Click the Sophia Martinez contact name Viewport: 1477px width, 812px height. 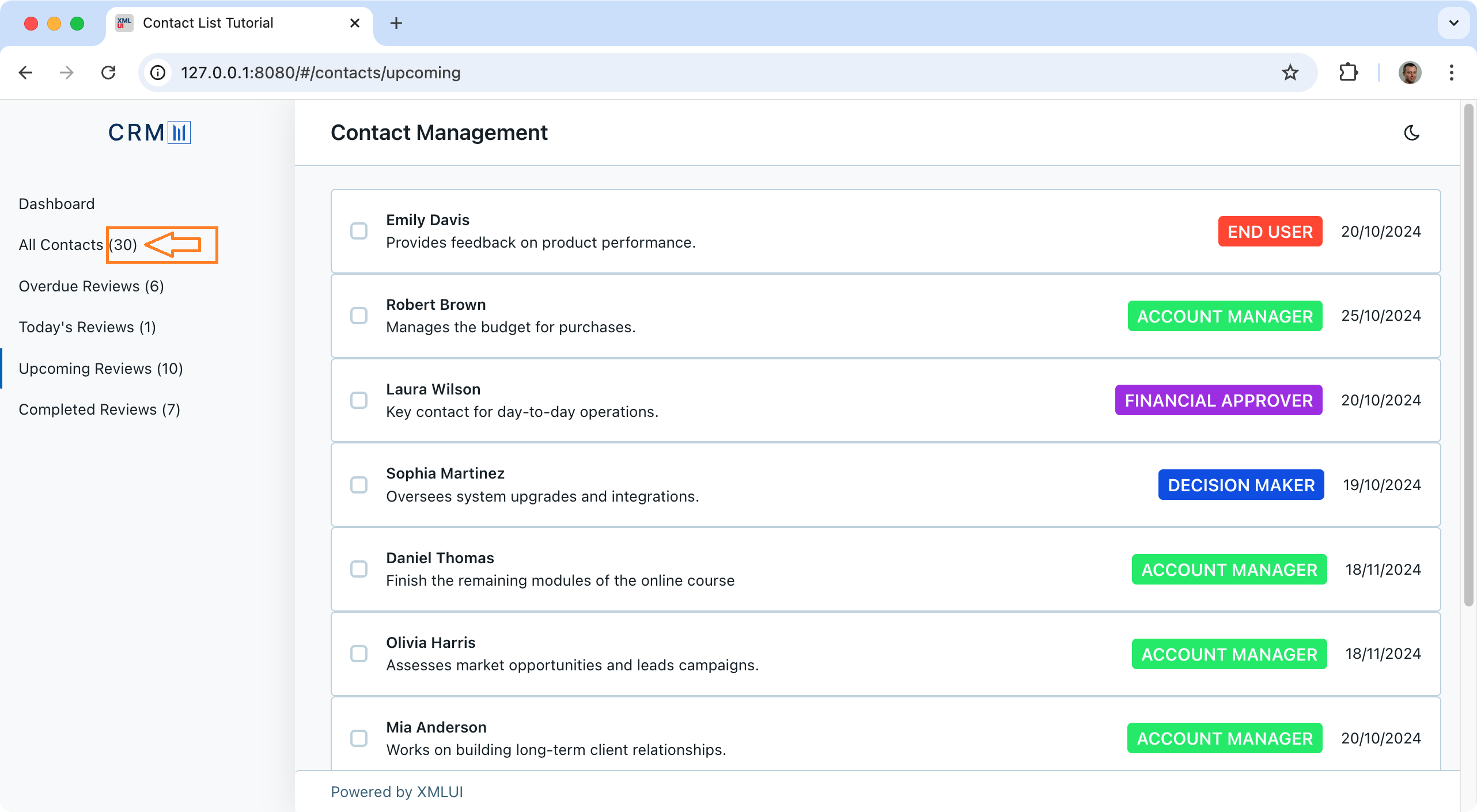pyautogui.click(x=445, y=473)
